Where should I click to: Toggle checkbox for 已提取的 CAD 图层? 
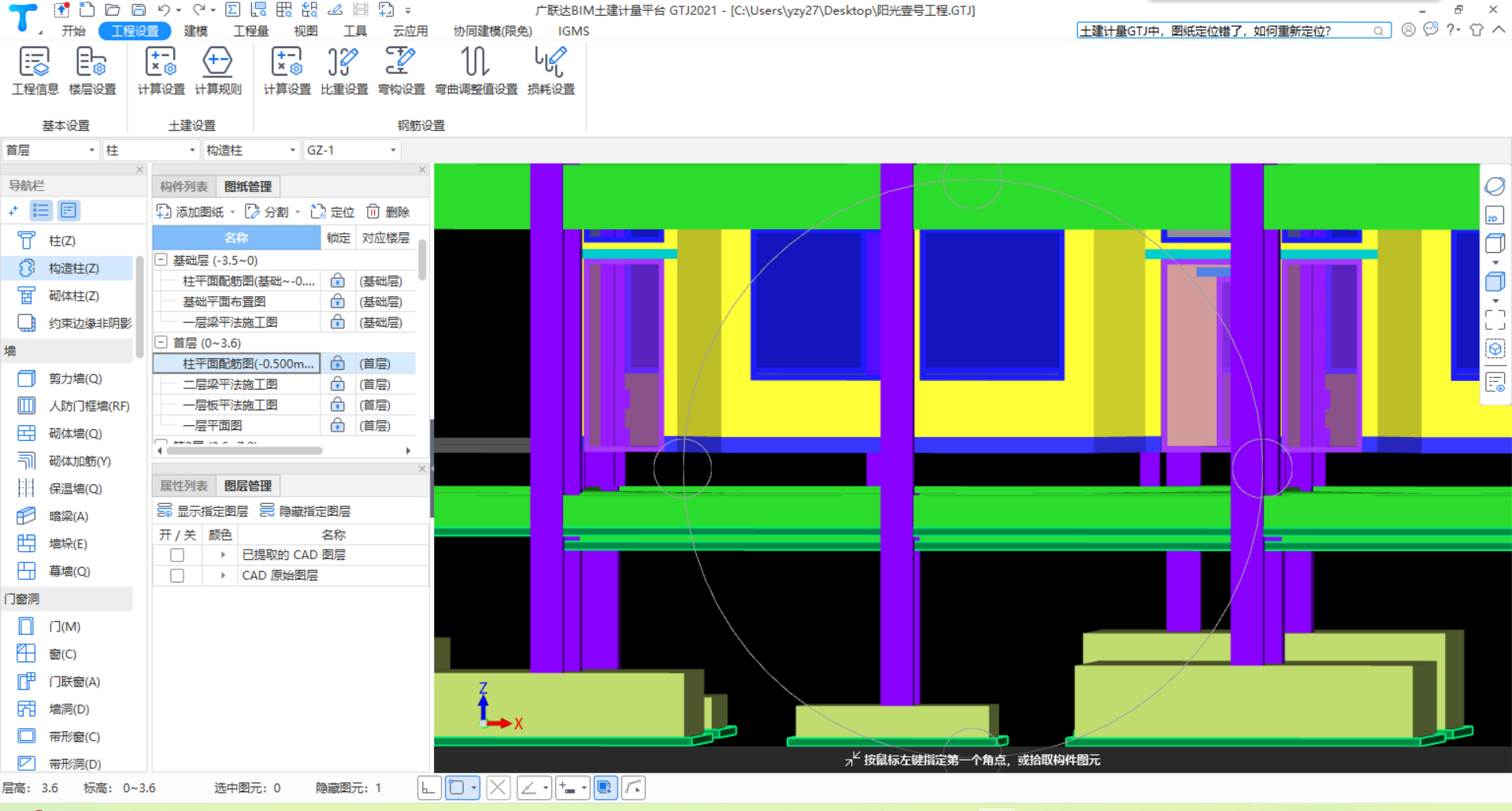[x=177, y=555]
